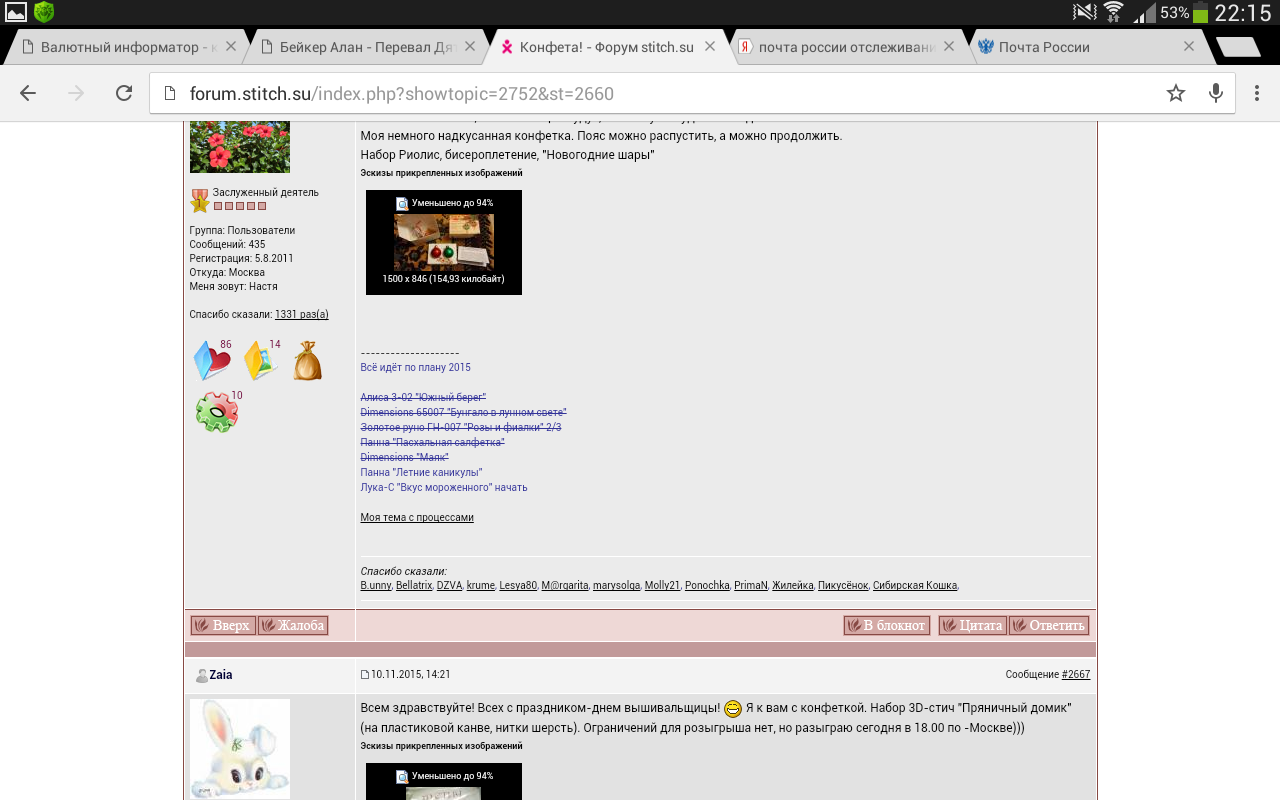Click the В блокнот button

click(x=886, y=626)
